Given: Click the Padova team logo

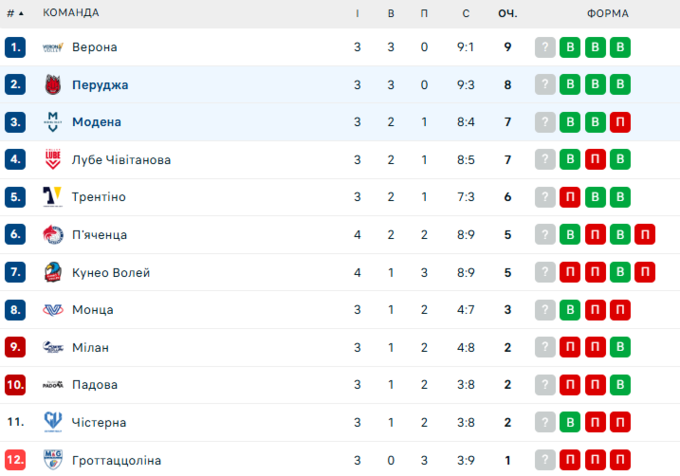Looking at the screenshot, I should coord(53,385).
